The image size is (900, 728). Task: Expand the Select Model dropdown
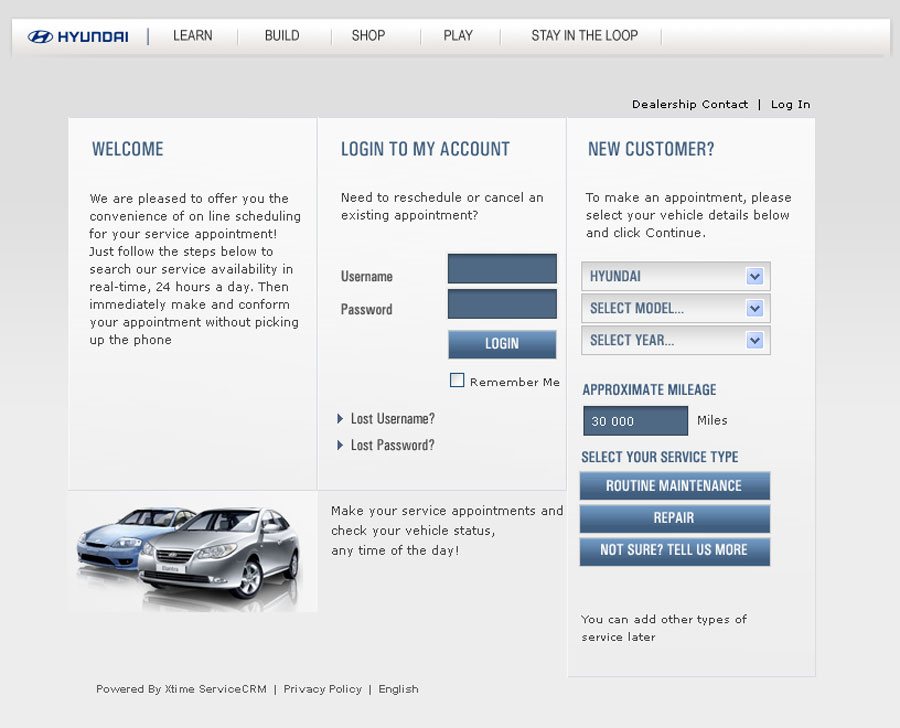click(675, 308)
